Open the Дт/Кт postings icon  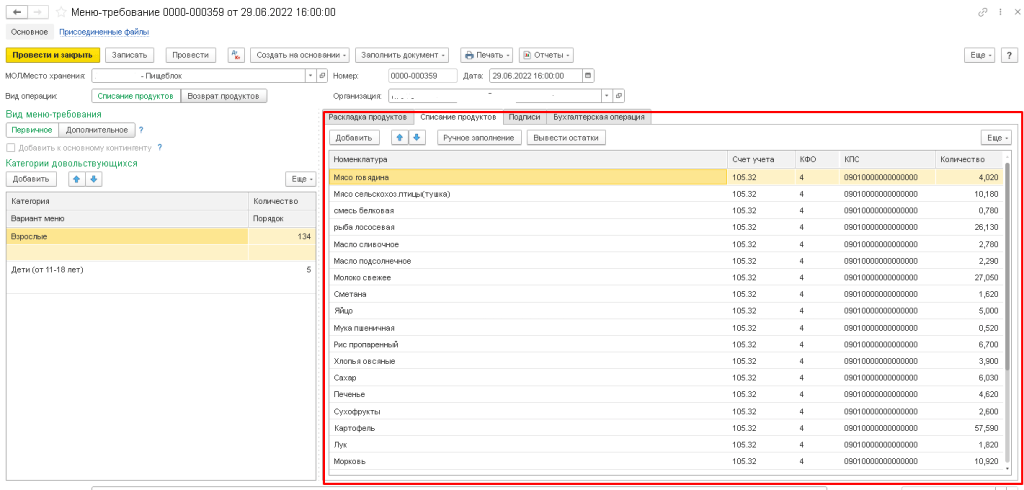[x=236, y=54]
